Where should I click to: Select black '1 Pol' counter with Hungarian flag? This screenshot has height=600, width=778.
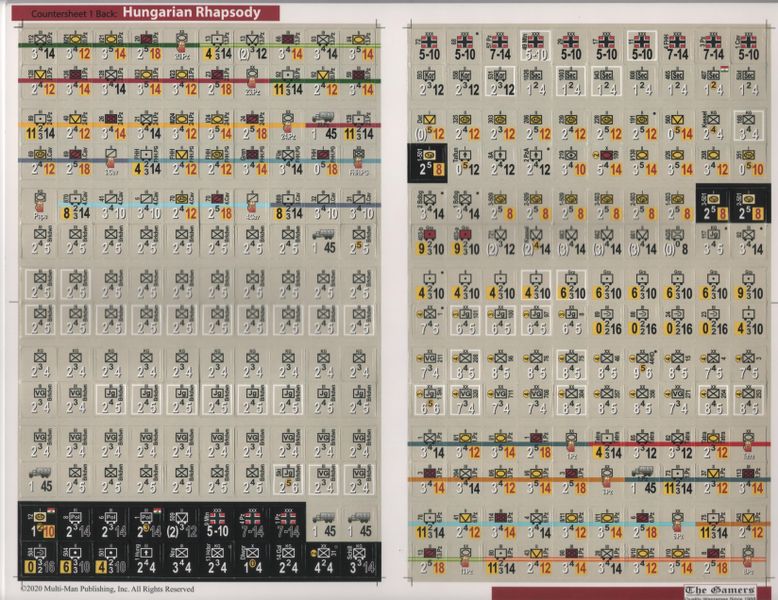[x=147, y=523]
